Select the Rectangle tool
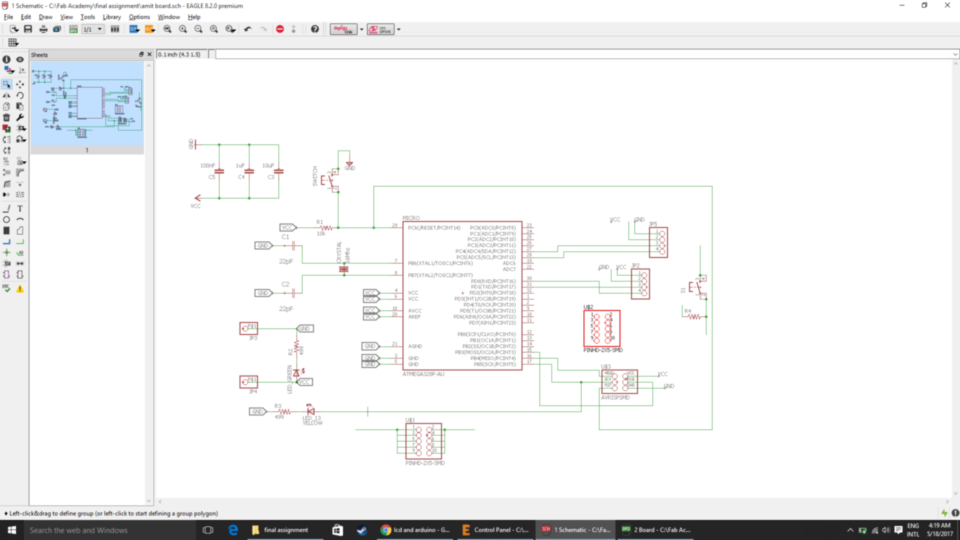This screenshot has width=960, height=540. pos(7,231)
